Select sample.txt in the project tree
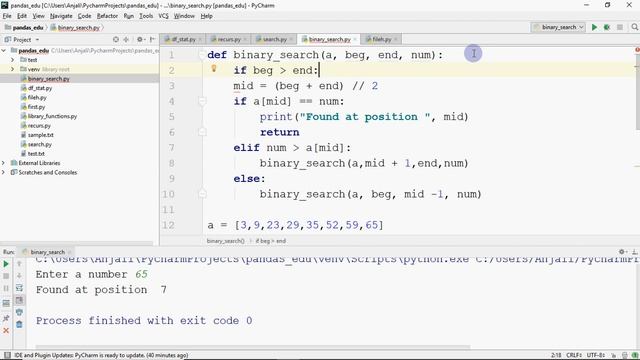Viewport: 640px width, 360px height. (x=40, y=135)
